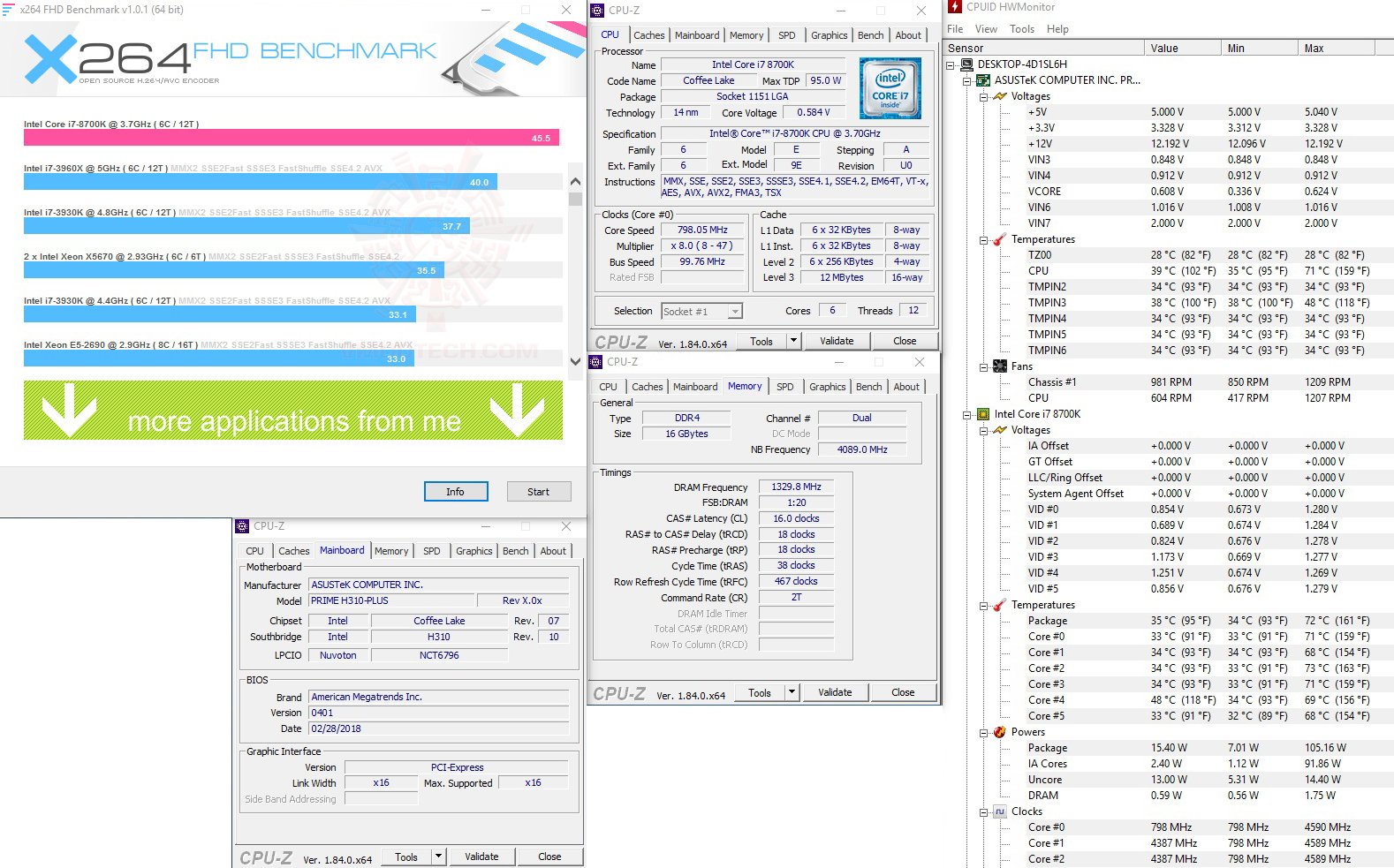This screenshot has height=868, width=1394.
Task: Click the Core Speed 798.05 MHz value
Action: pyautogui.click(x=702, y=230)
